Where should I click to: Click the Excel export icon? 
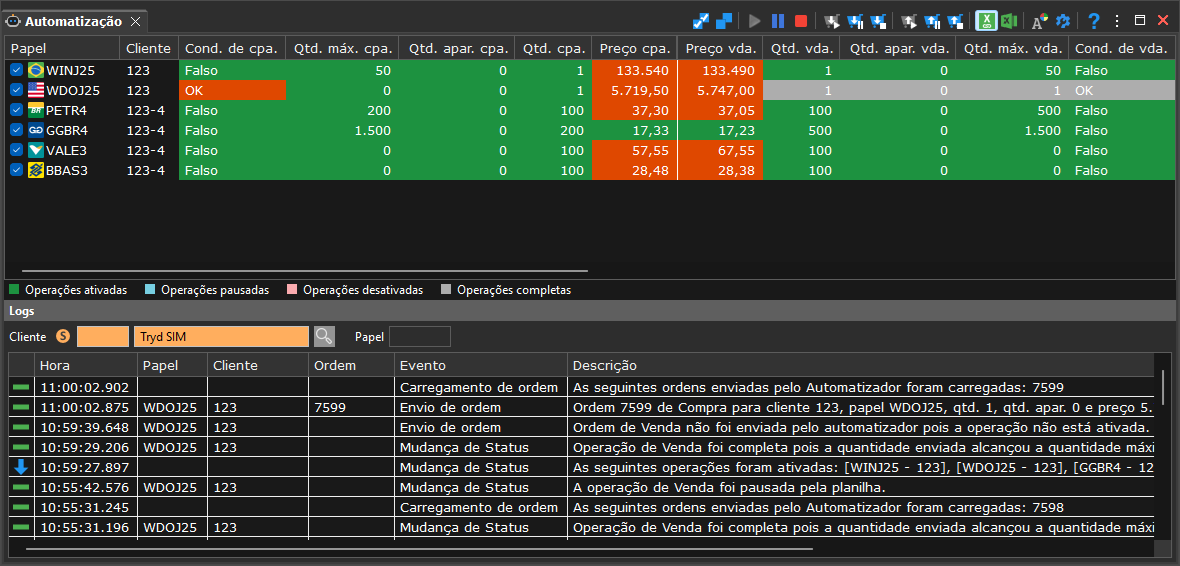tap(1009, 21)
